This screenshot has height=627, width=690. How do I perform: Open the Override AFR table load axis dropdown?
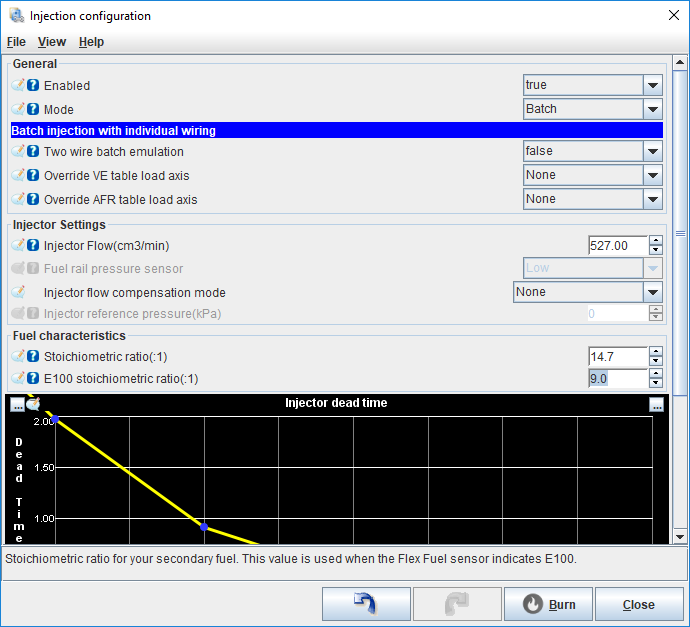coord(653,200)
